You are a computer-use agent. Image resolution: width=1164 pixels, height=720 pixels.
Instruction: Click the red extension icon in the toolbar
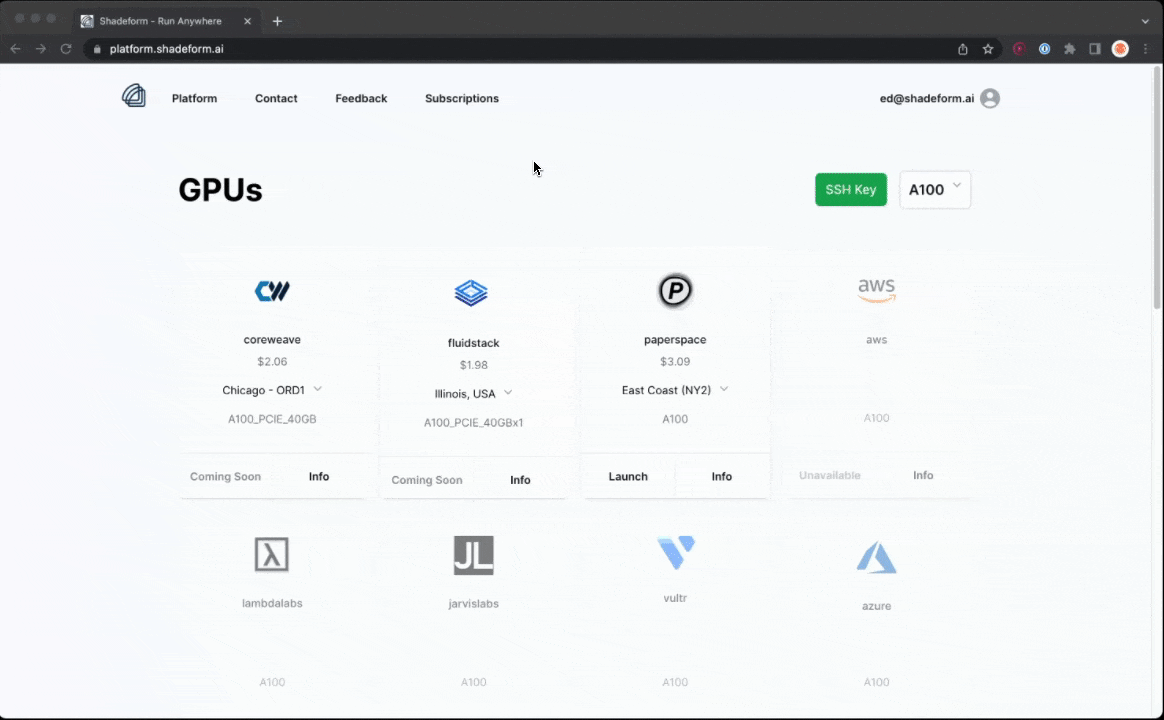coord(1019,49)
